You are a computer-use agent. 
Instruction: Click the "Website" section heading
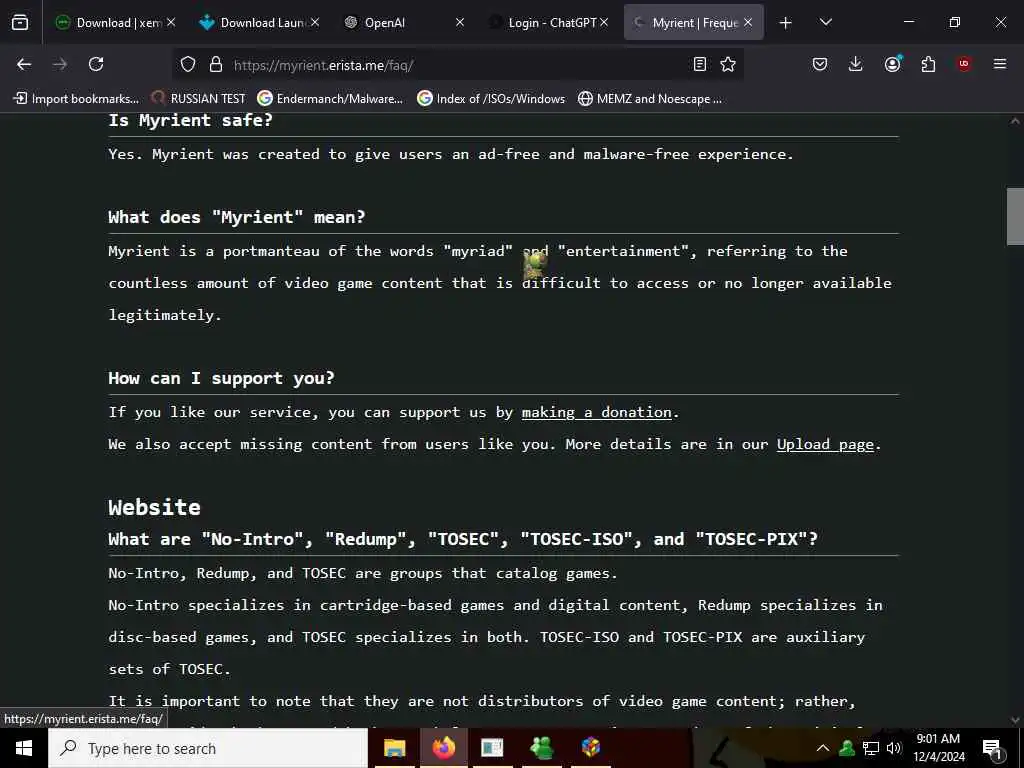[x=154, y=507]
